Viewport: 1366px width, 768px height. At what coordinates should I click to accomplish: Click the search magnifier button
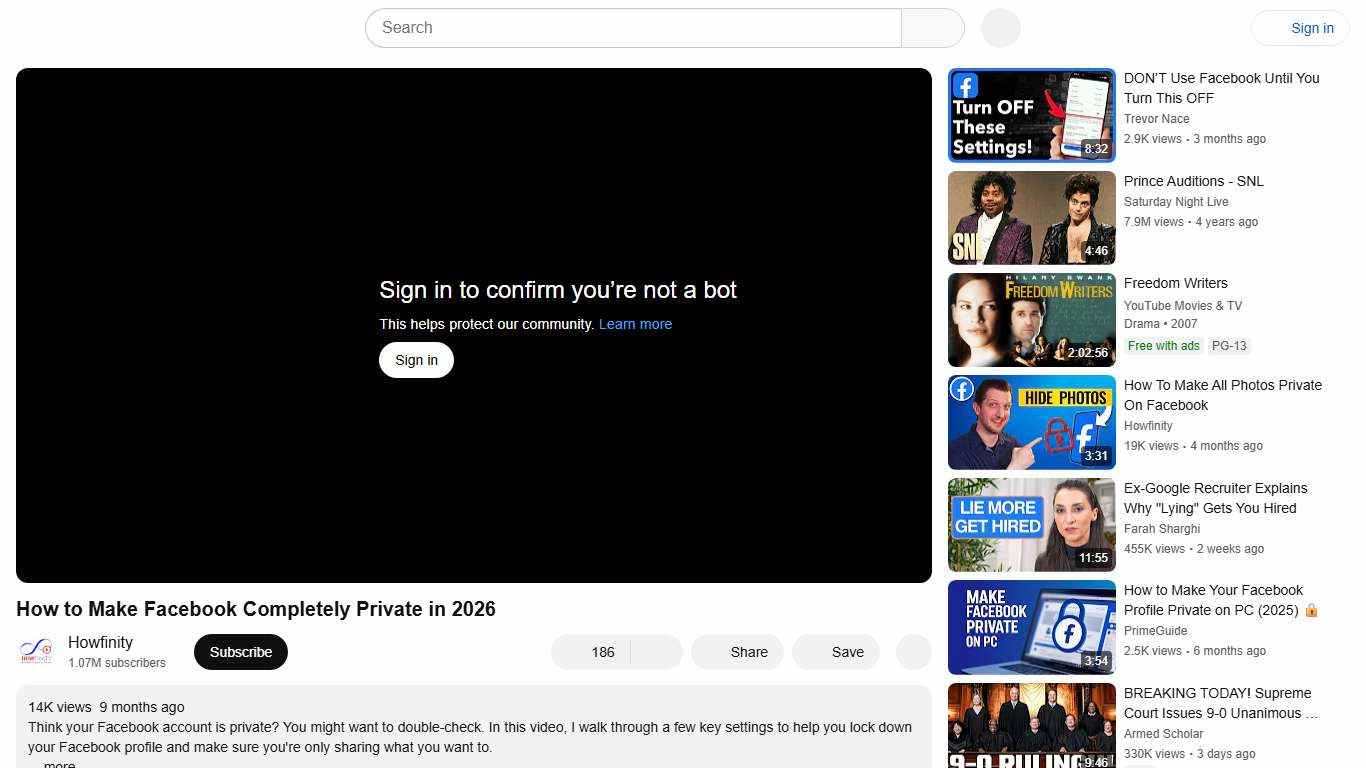(932, 28)
